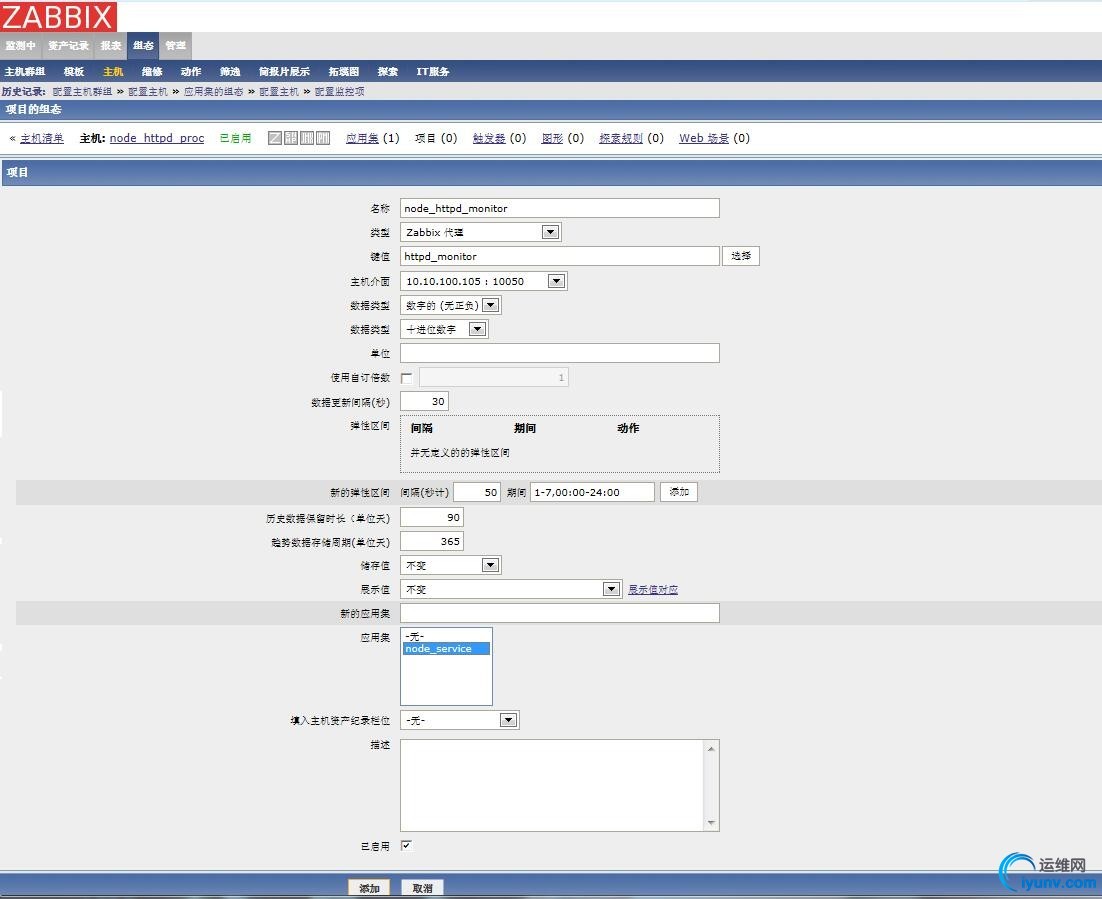Click the 名称 name input field
Screen dimensions: 1102x899
559,208
